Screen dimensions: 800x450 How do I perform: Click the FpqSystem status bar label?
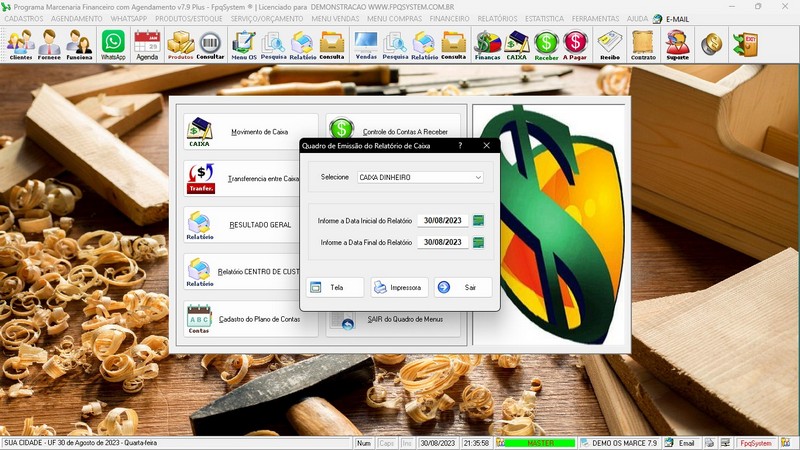pos(756,443)
